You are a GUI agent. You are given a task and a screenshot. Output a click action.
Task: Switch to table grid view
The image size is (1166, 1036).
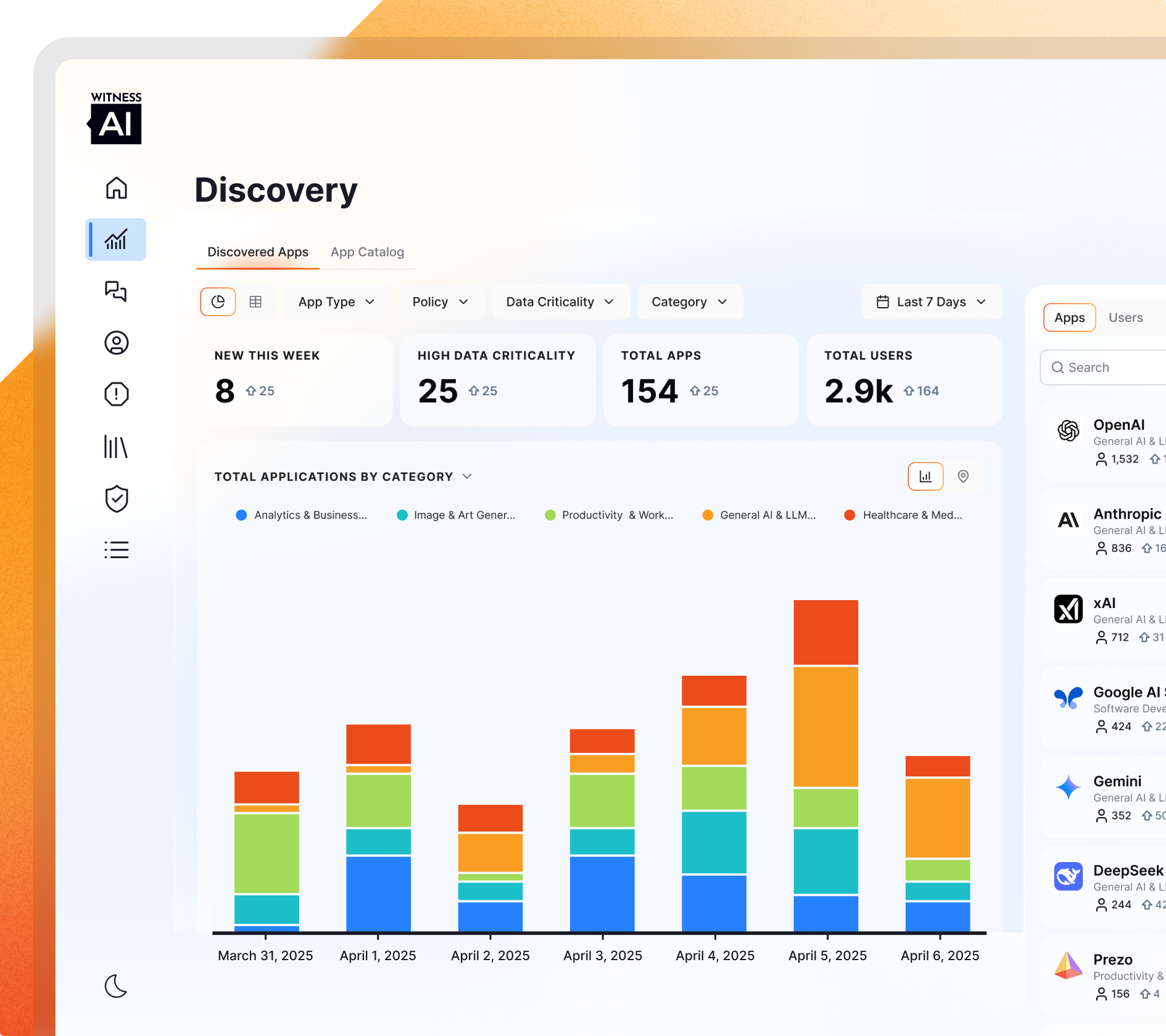click(255, 302)
